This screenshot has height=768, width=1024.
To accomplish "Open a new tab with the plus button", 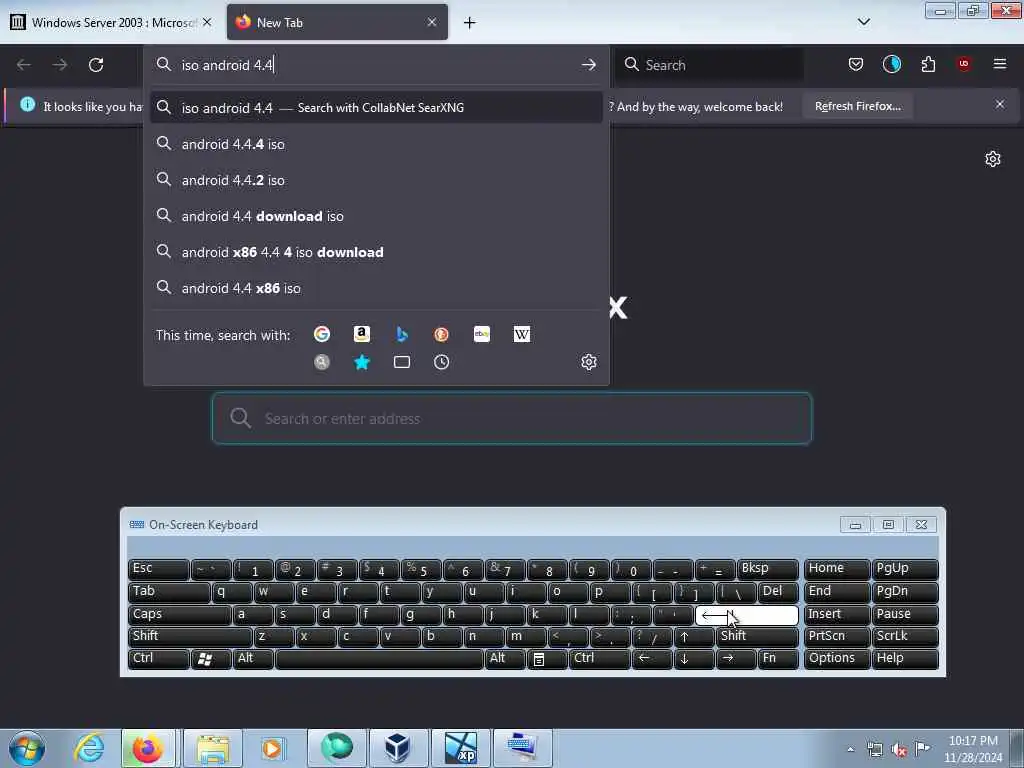I will pyautogui.click(x=470, y=23).
